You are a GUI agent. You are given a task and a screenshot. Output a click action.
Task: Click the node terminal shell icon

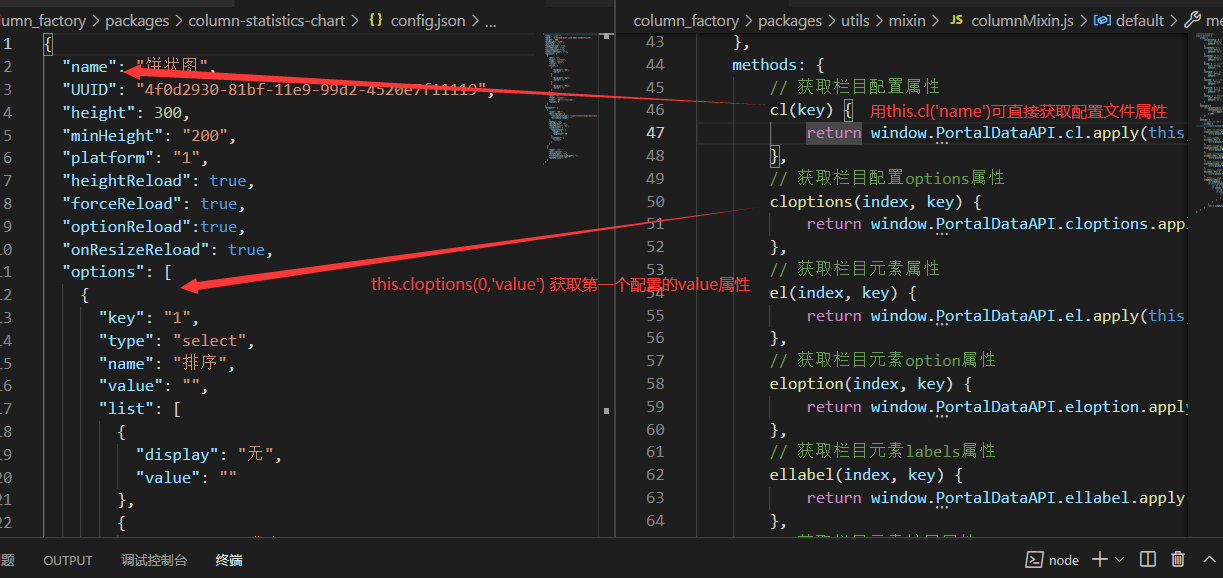tap(1035, 560)
